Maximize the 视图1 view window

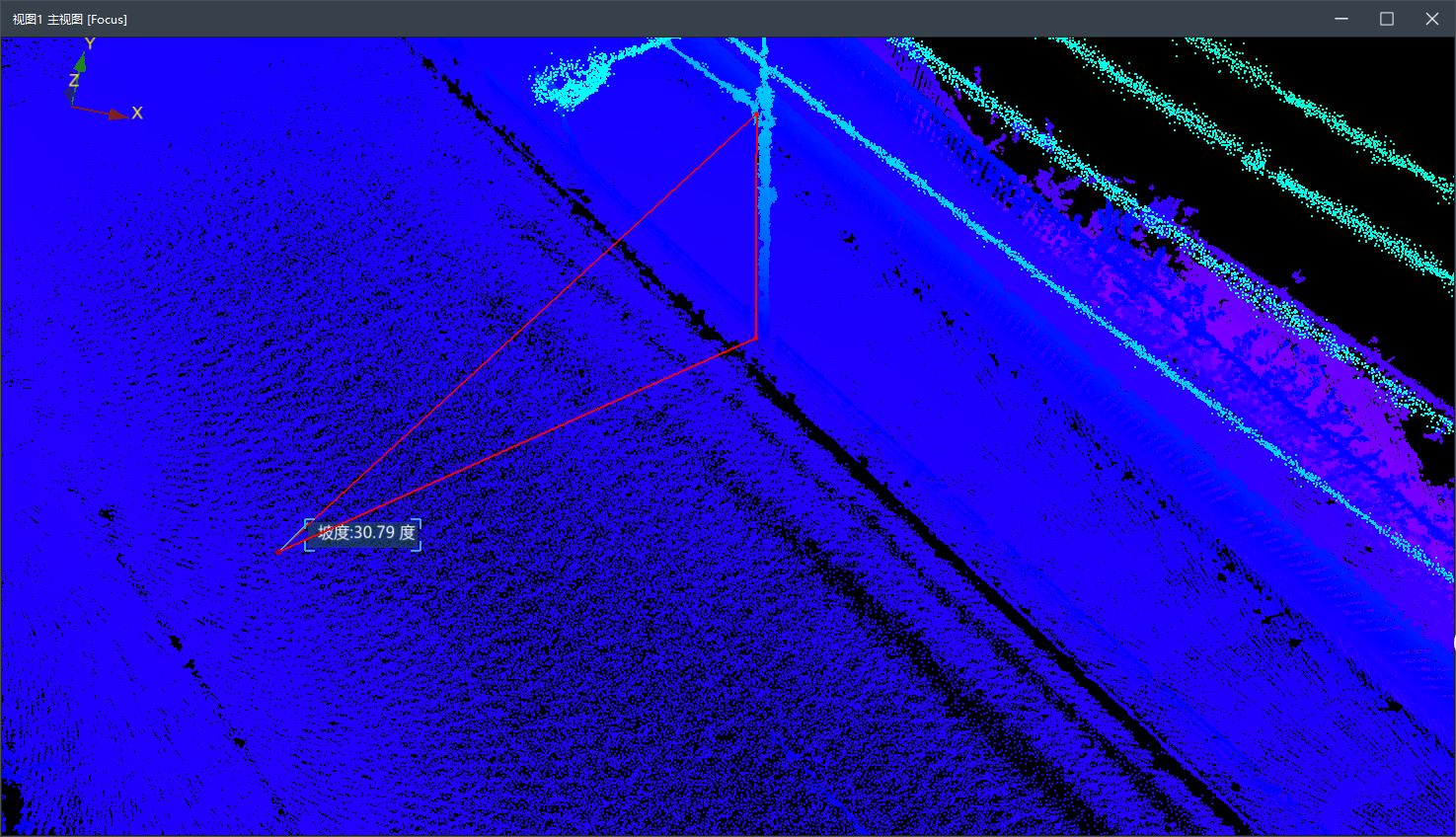tap(1387, 19)
